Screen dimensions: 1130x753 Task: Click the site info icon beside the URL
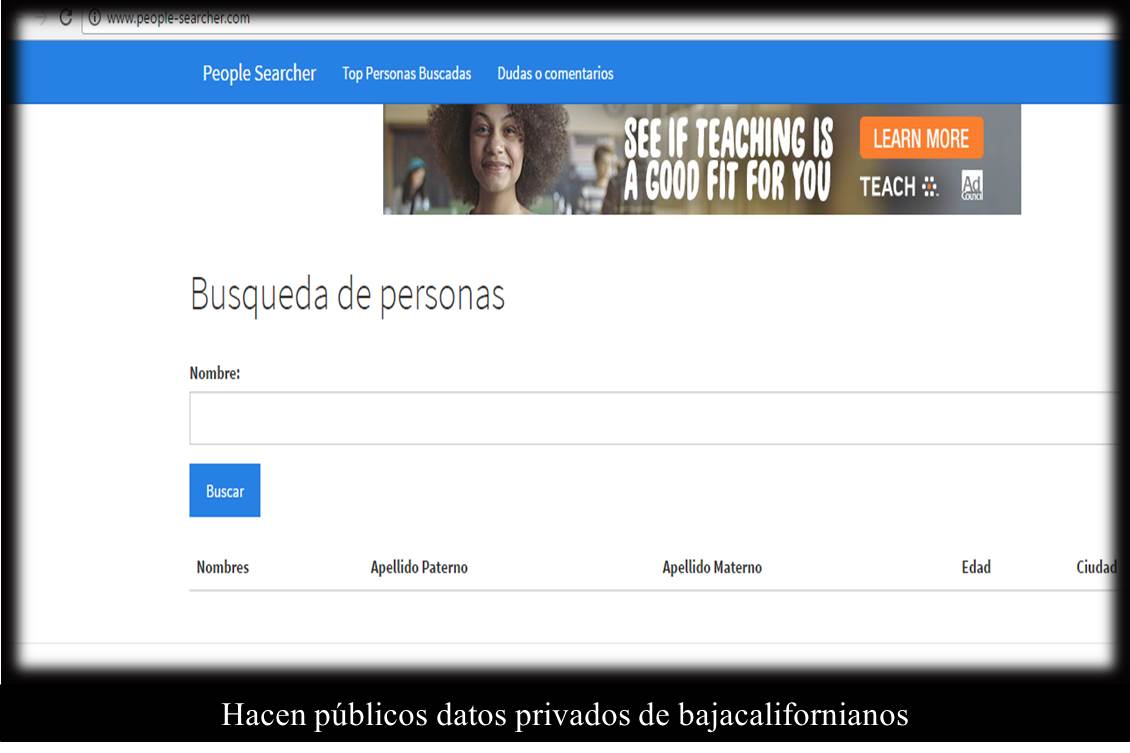pos(95,18)
